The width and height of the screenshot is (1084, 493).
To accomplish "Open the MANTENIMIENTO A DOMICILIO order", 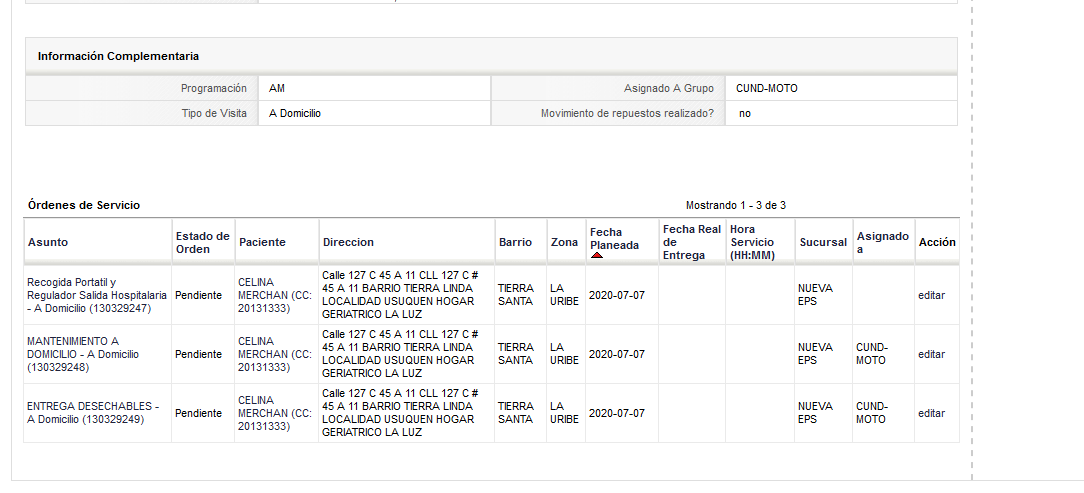I will (x=83, y=354).
